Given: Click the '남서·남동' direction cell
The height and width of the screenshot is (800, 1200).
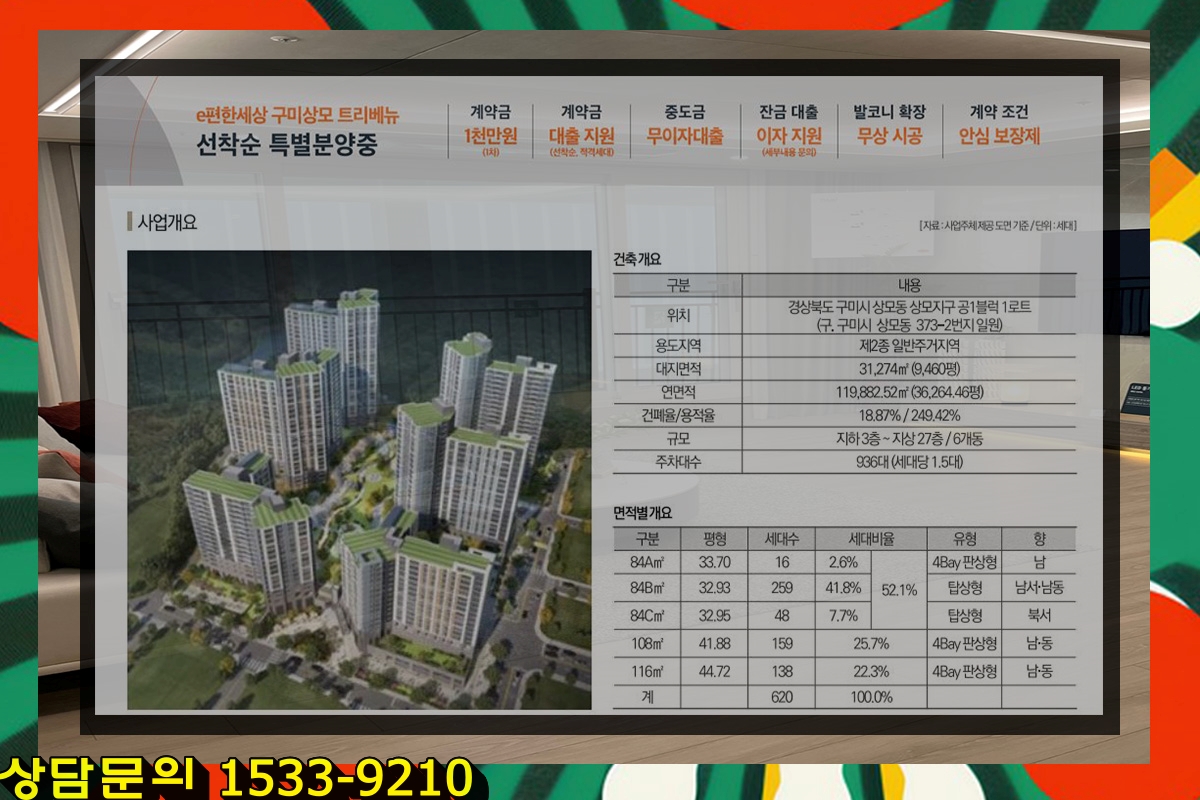Looking at the screenshot, I should click(x=1039, y=588).
